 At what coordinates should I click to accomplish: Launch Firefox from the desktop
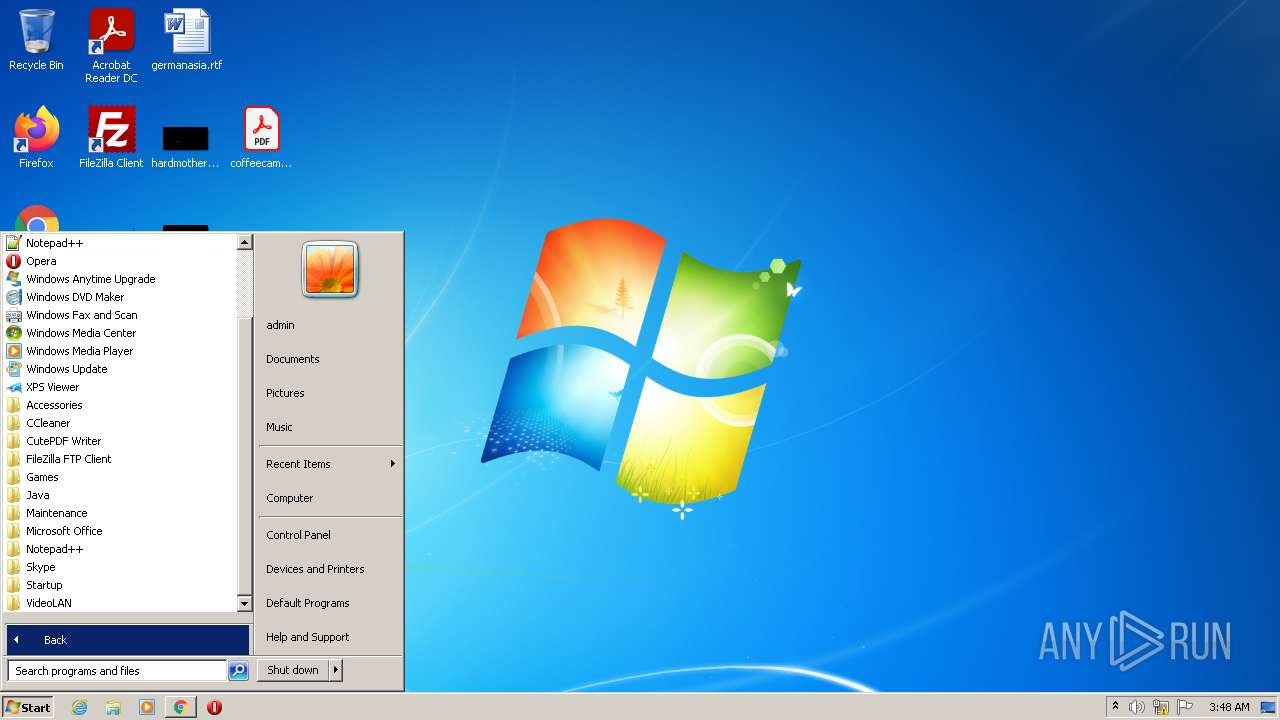pos(36,138)
